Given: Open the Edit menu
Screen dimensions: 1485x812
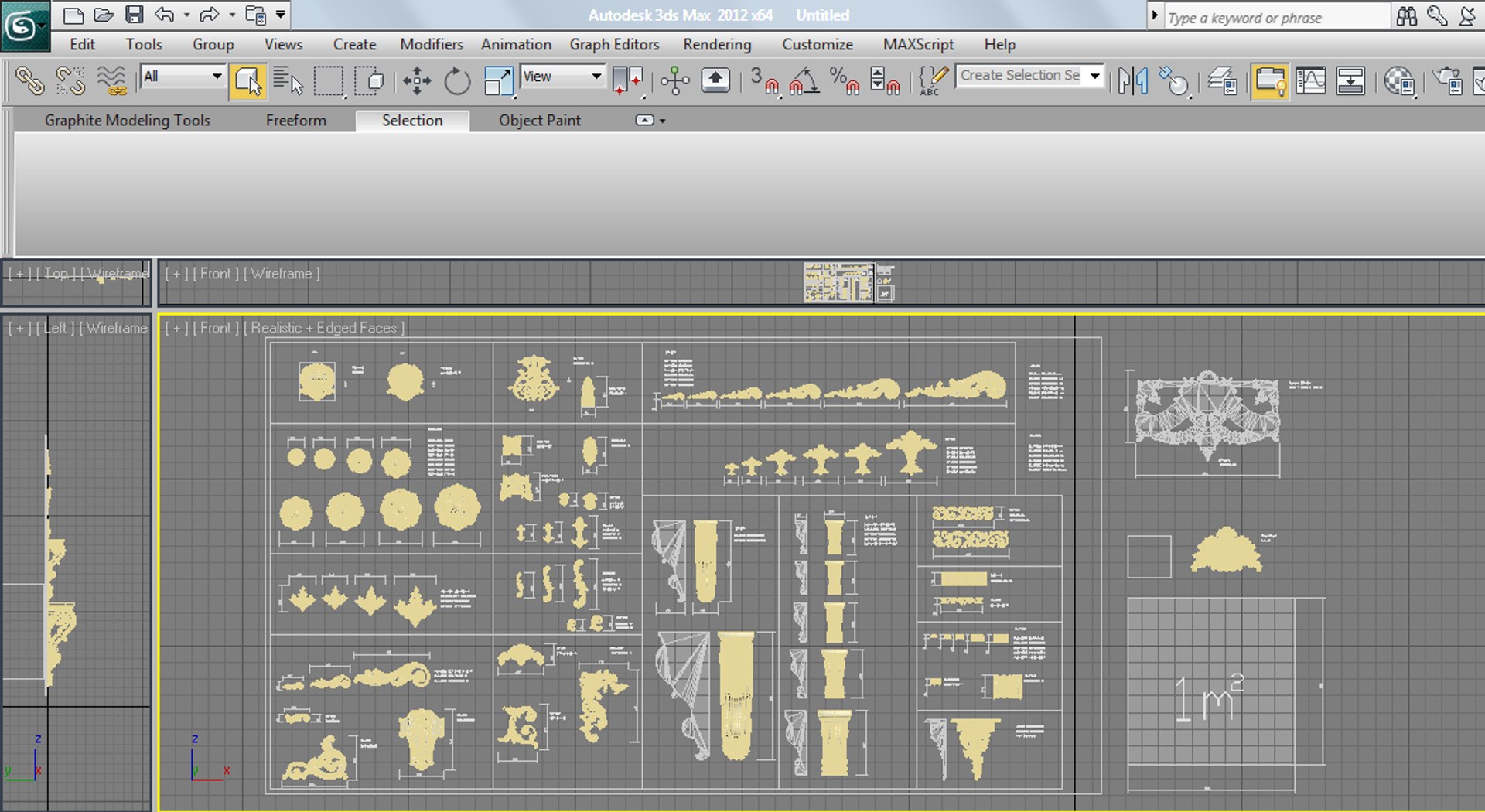Looking at the screenshot, I should pos(82,44).
